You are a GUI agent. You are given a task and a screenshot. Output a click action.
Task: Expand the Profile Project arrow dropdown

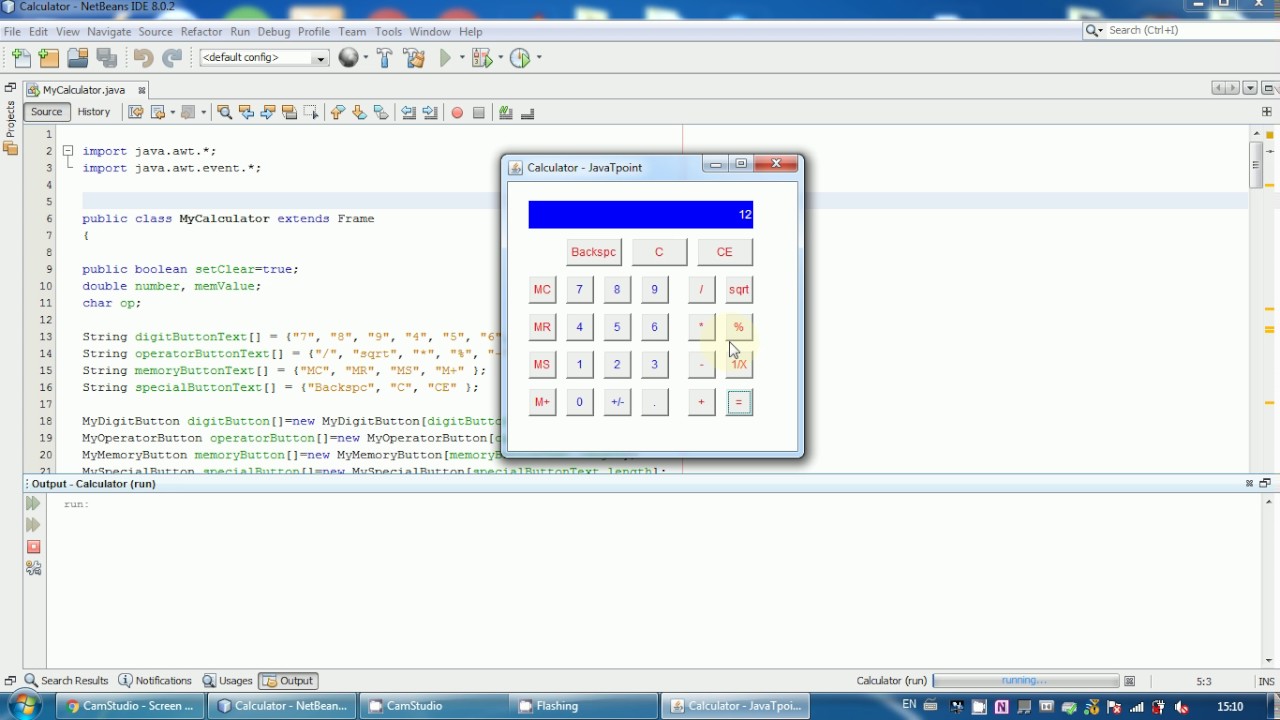pyautogui.click(x=538, y=58)
